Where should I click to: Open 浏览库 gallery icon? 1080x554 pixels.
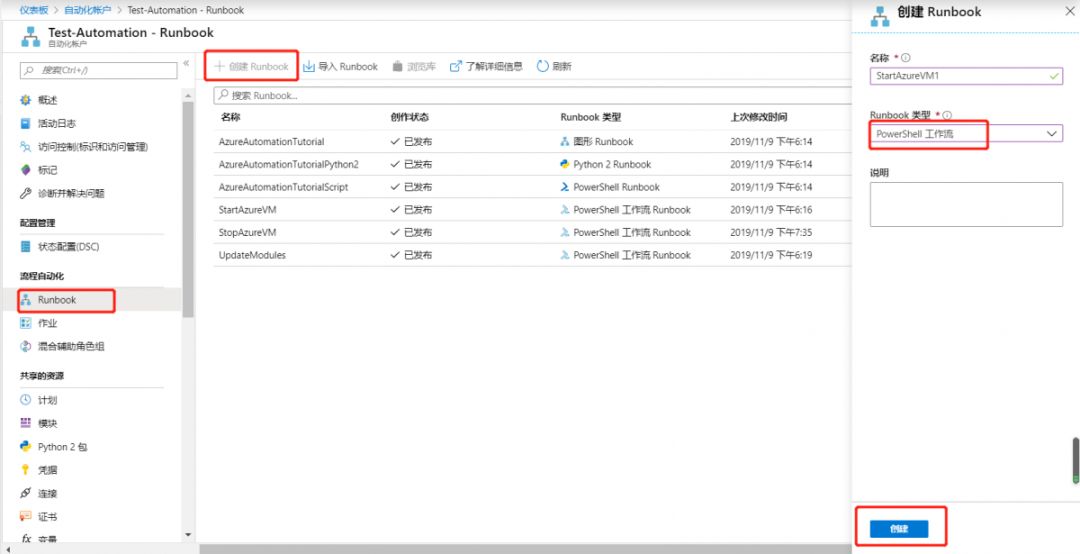click(397, 67)
